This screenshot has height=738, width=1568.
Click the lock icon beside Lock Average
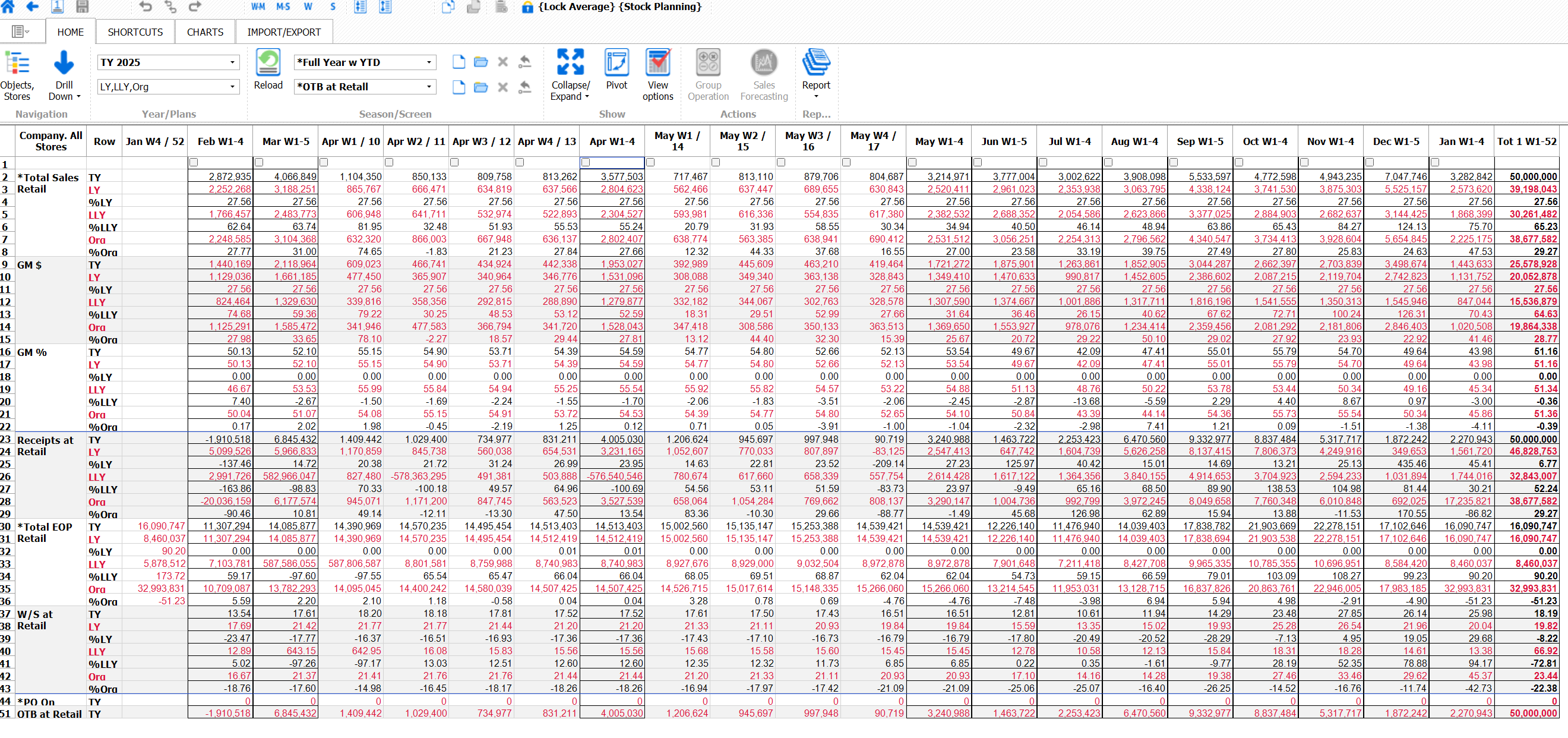[x=527, y=7]
